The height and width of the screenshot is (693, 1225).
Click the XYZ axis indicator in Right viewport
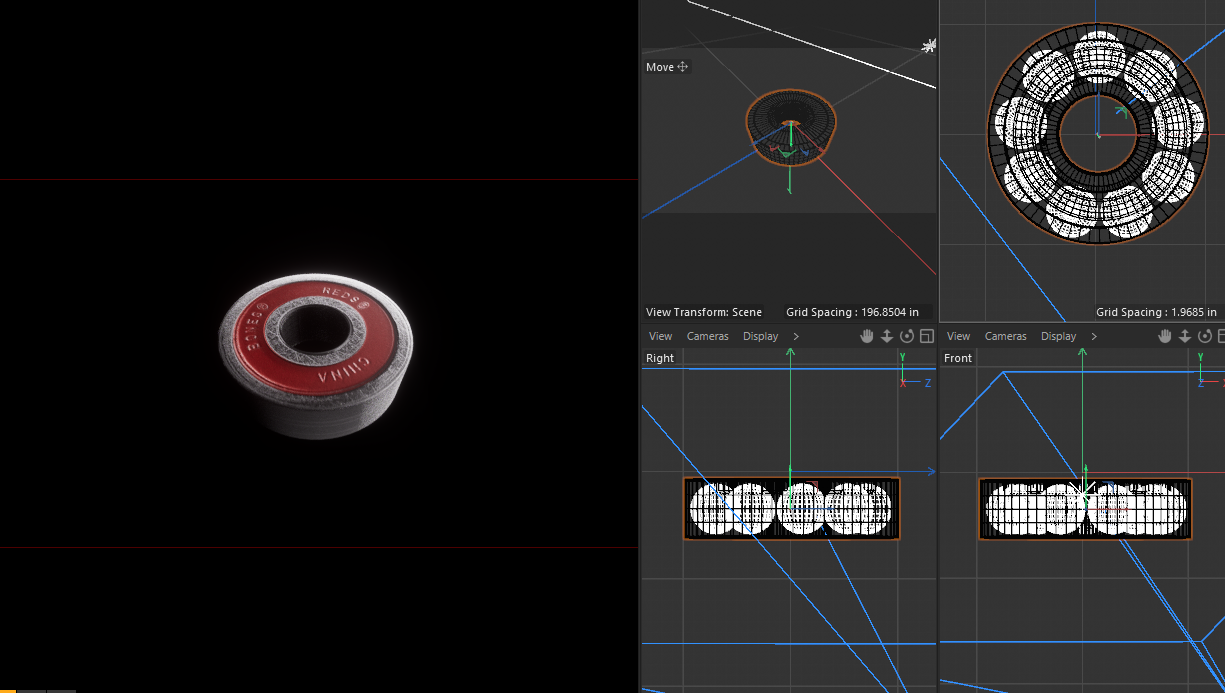pos(912,372)
